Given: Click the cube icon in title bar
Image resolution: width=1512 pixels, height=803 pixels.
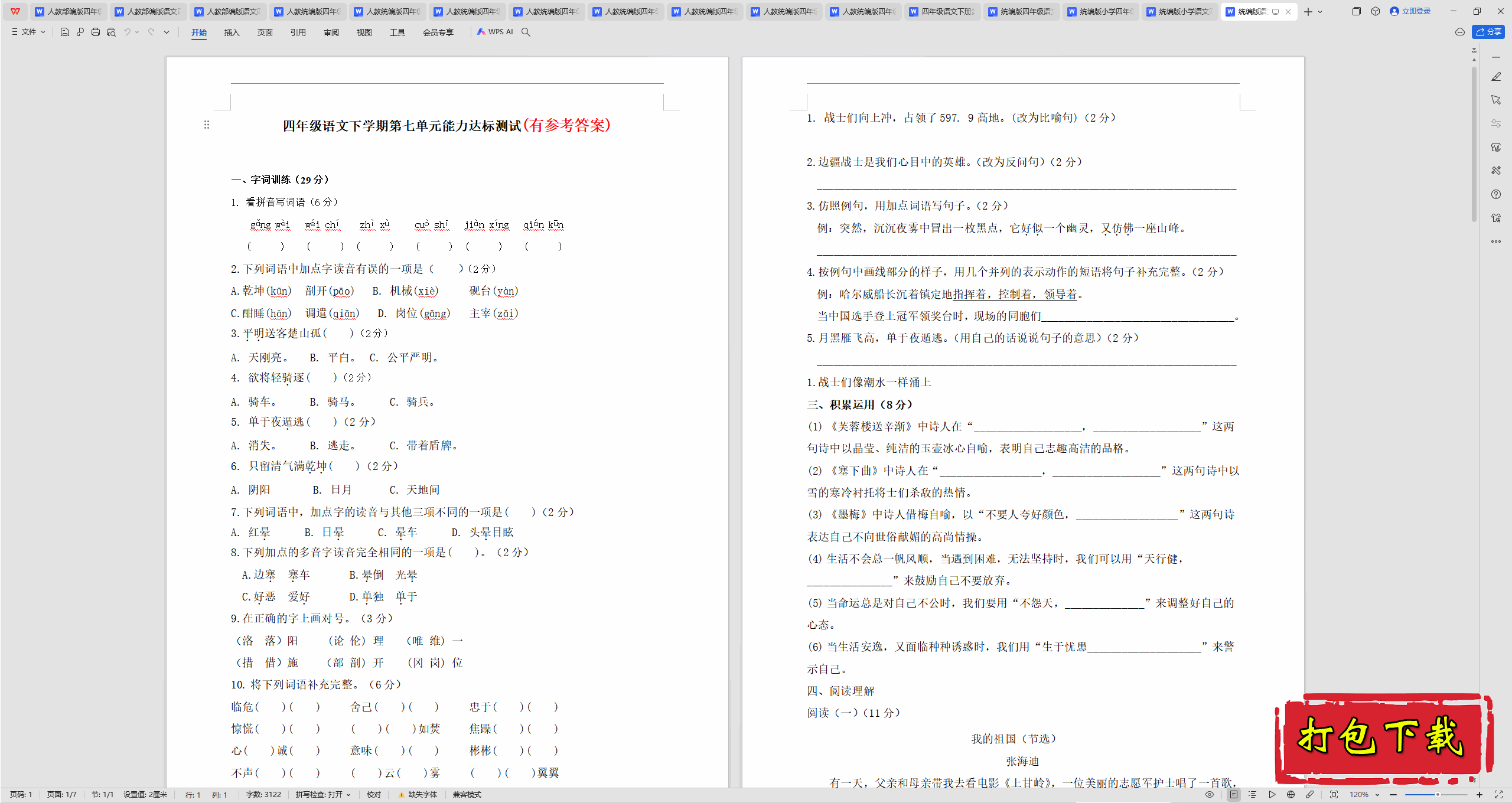Looking at the screenshot, I should 1376,11.
